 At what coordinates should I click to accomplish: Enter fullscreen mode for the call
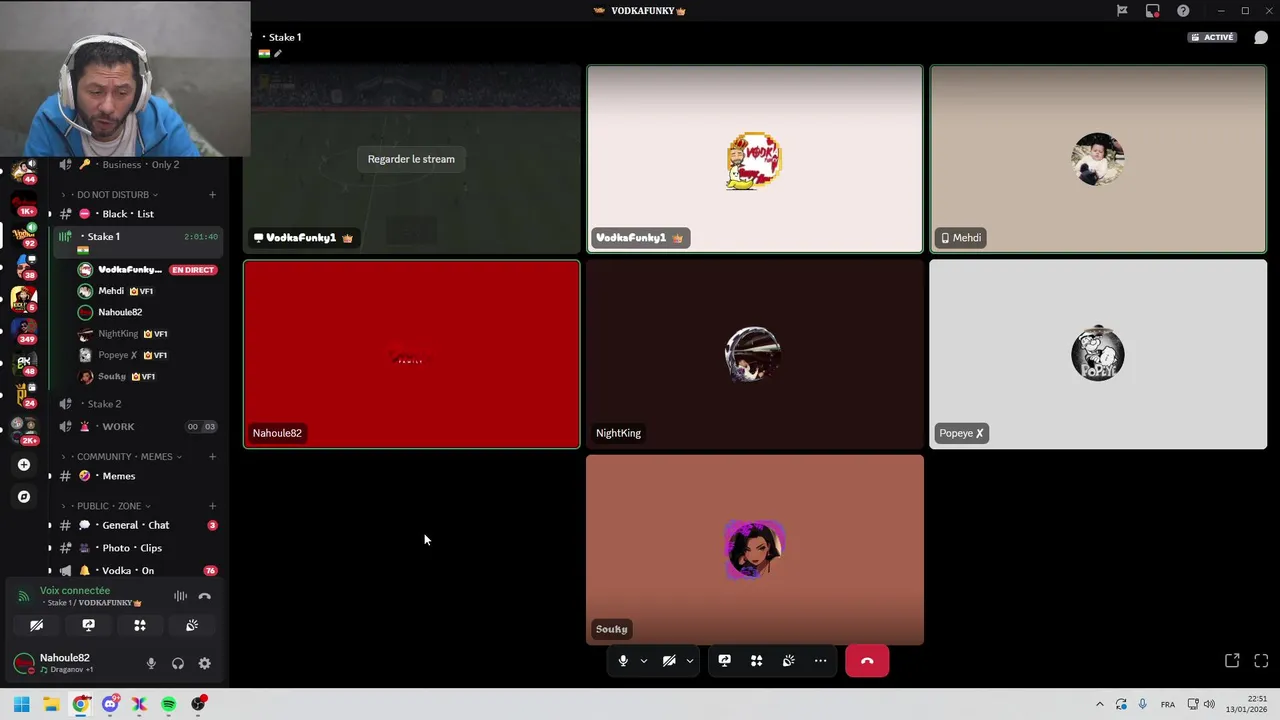pos(1261,661)
